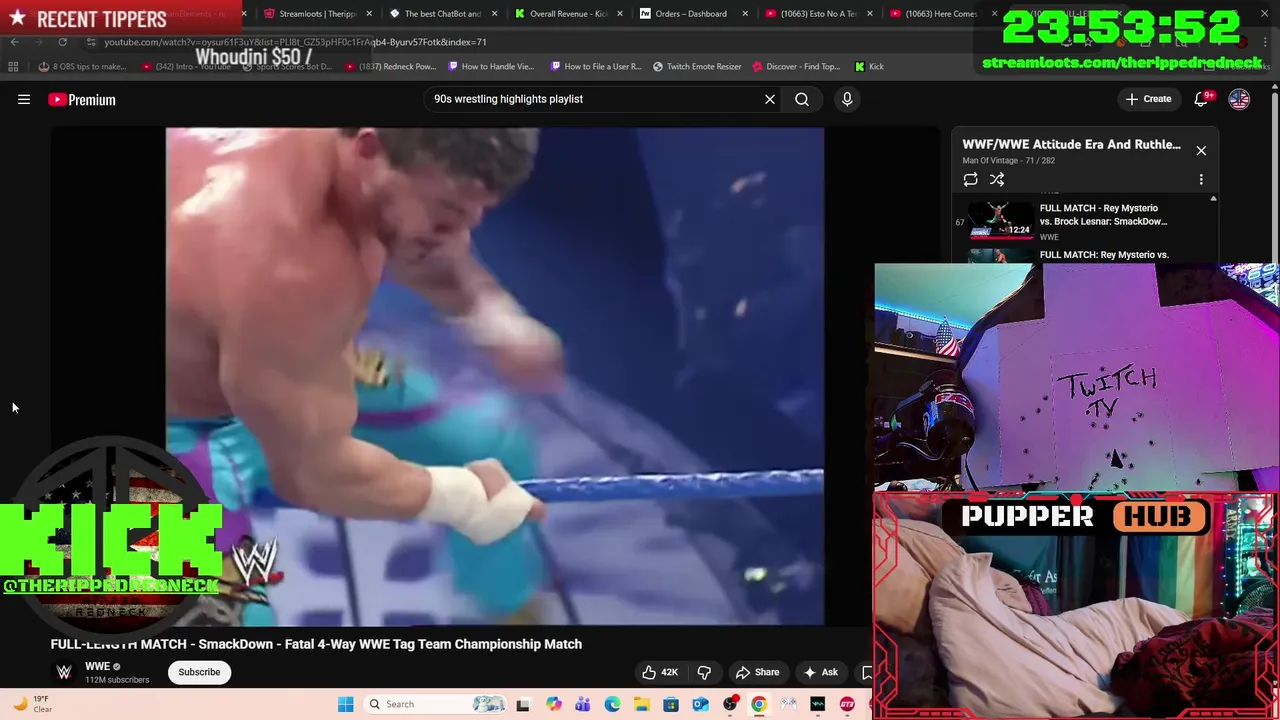Open How to Handle Vie... bookmark

tap(491, 67)
